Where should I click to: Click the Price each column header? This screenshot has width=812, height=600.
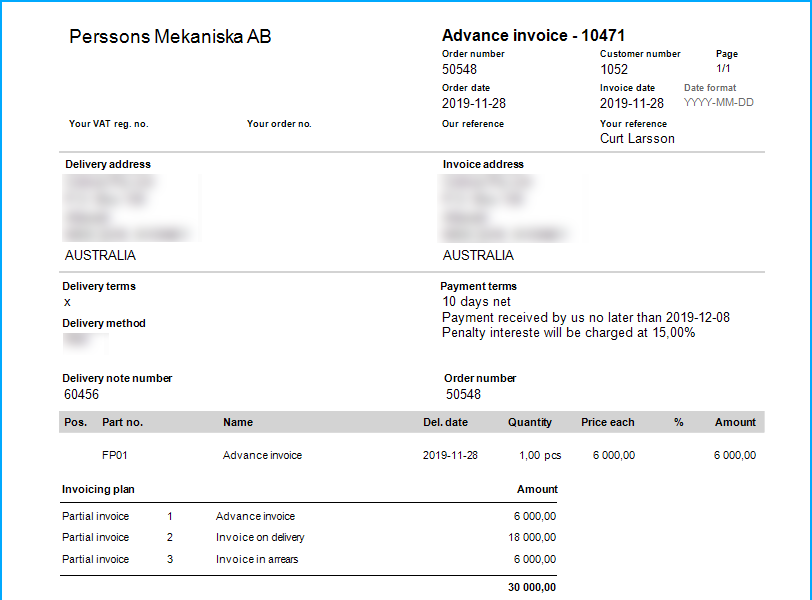point(608,422)
